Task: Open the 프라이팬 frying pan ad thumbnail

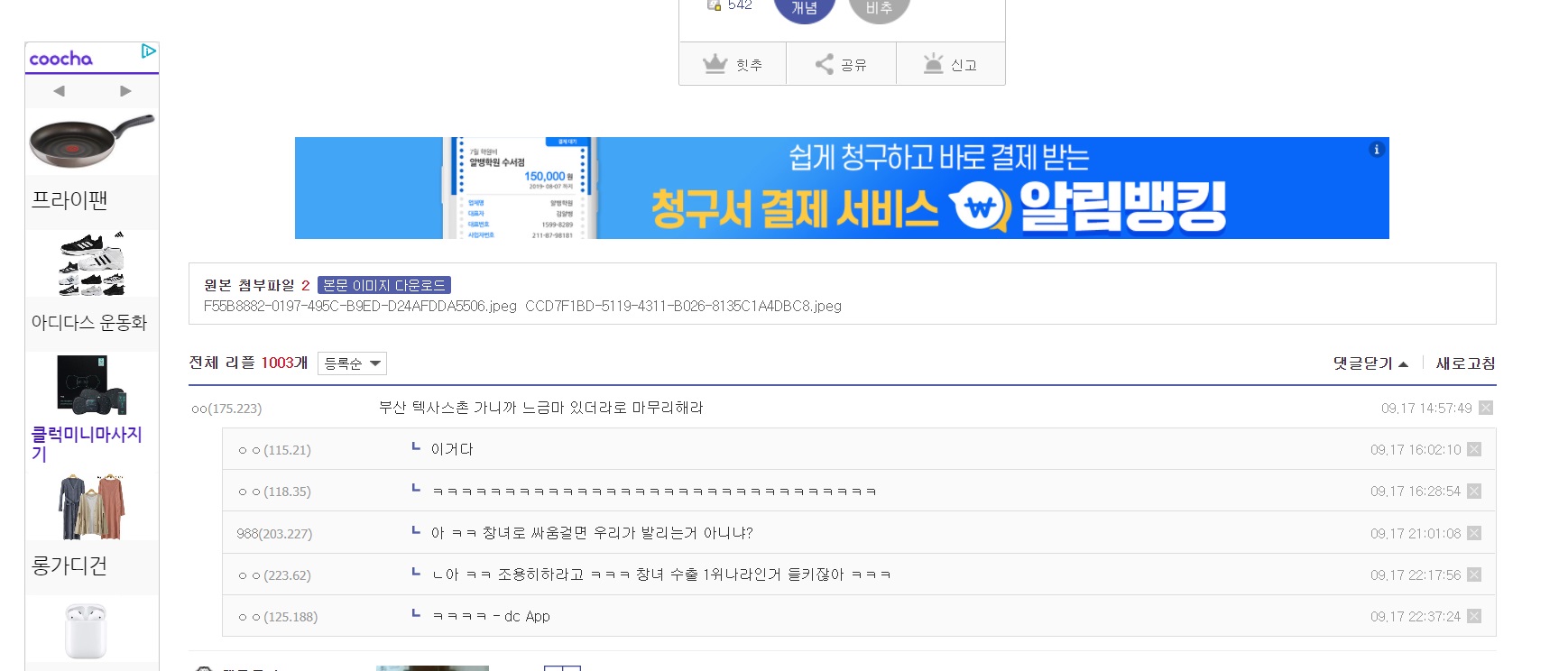Action: (92, 142)
